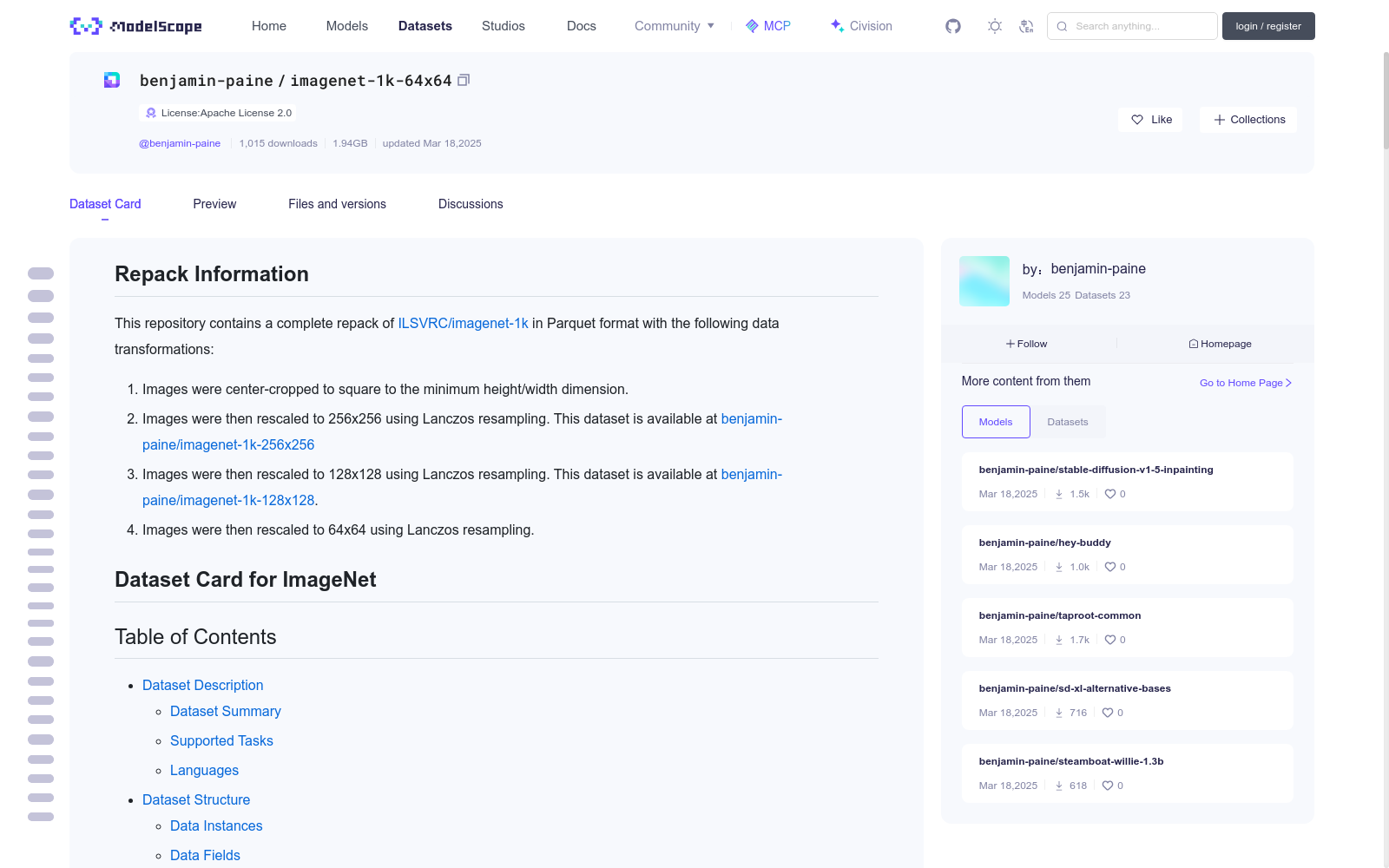Viewport: 1389px width, 868px height.
Task: Click download icon on sd-xl-alternative-bases card
Action: coord(1059,713)
